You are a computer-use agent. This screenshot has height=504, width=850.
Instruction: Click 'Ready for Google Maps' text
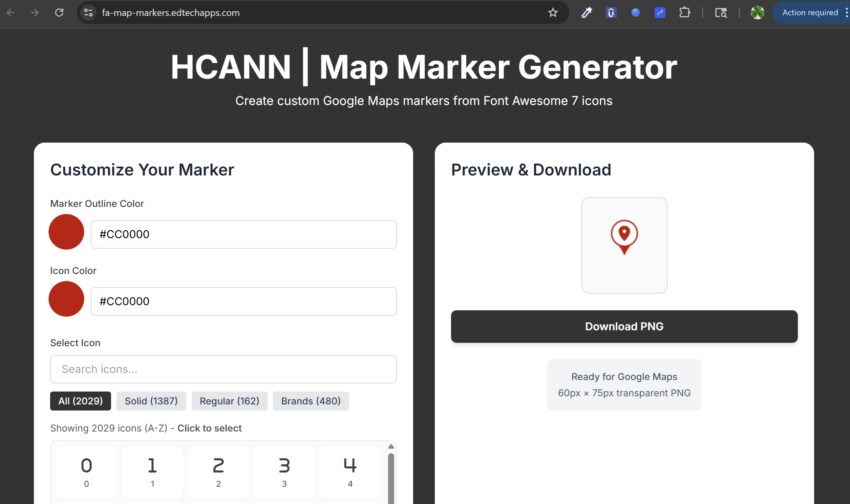tap(624, 377)
